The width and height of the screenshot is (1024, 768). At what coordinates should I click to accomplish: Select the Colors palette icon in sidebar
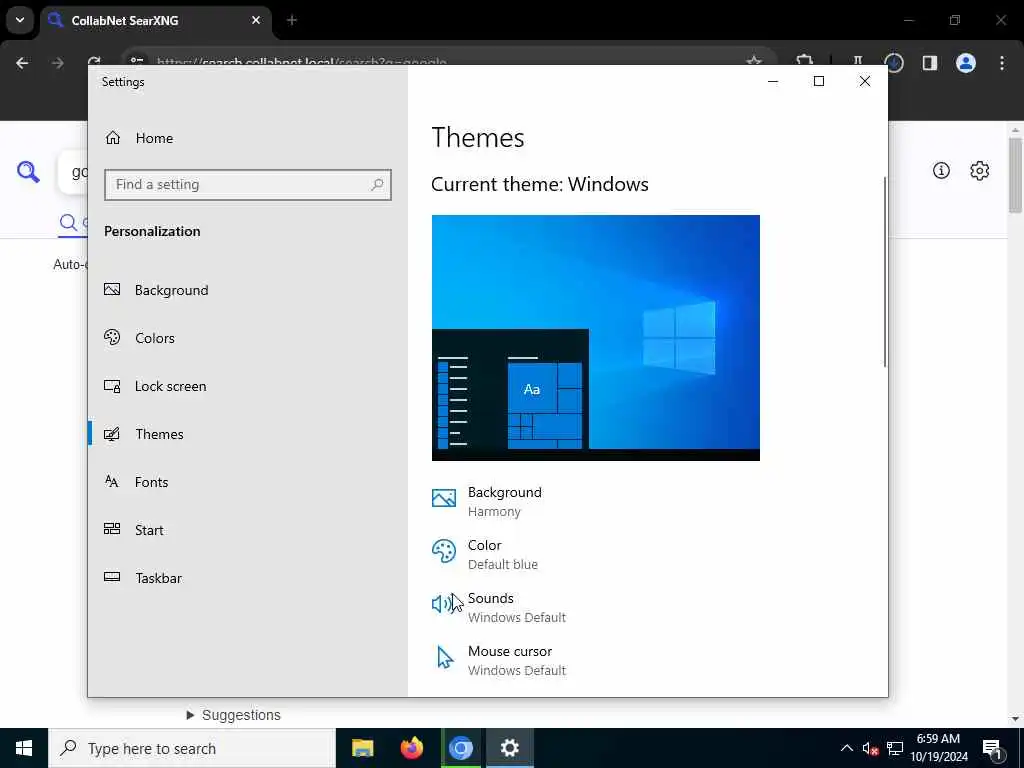112,338
